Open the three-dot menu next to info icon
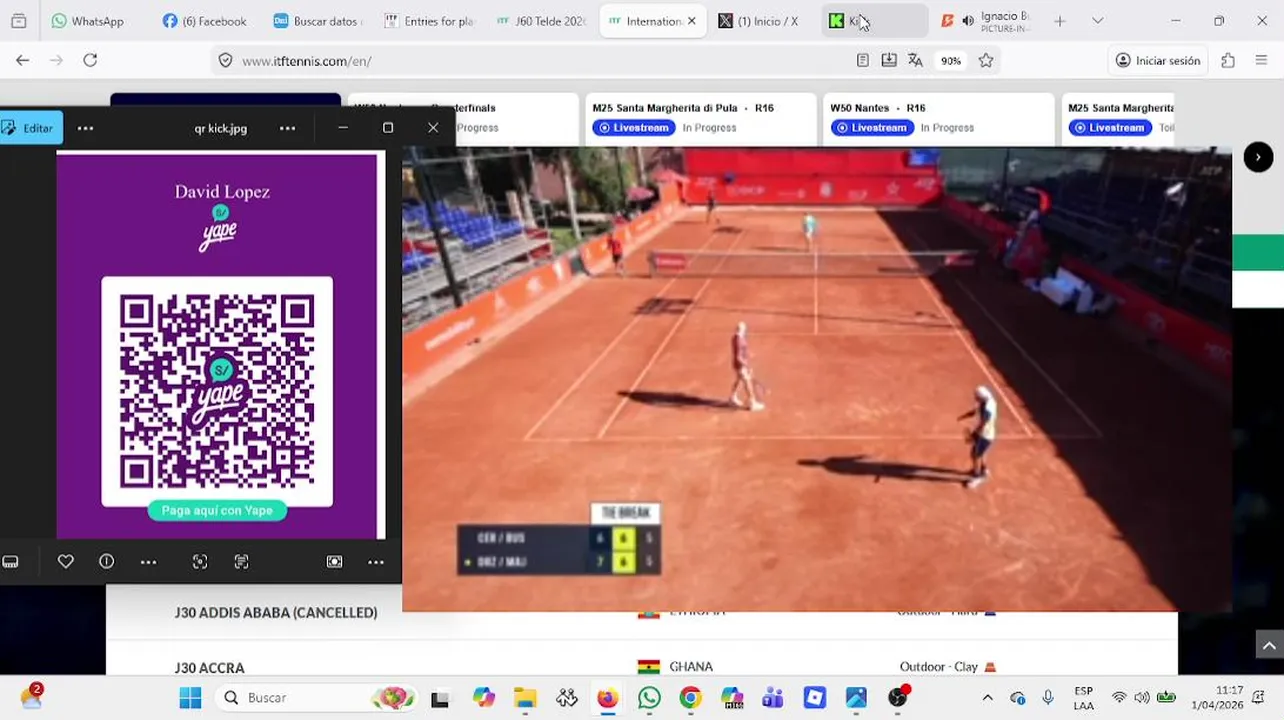 [148, 562]
